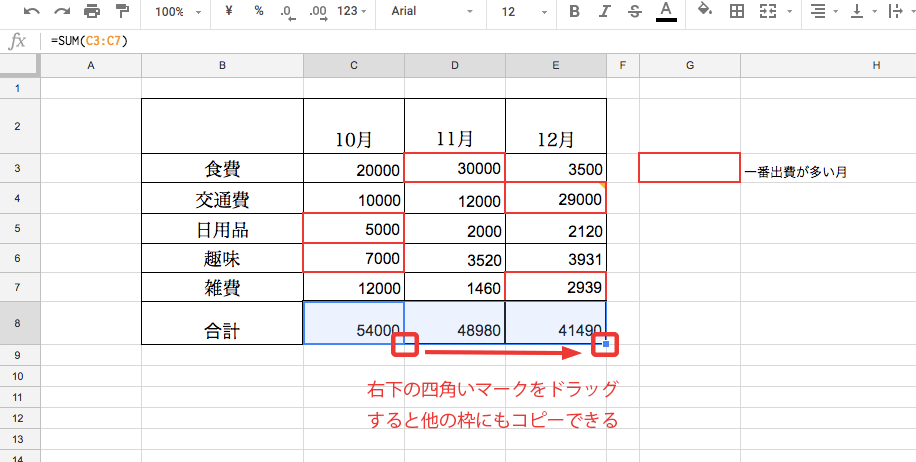Toggle Strikethrough formatting

(x=635, y=12)
